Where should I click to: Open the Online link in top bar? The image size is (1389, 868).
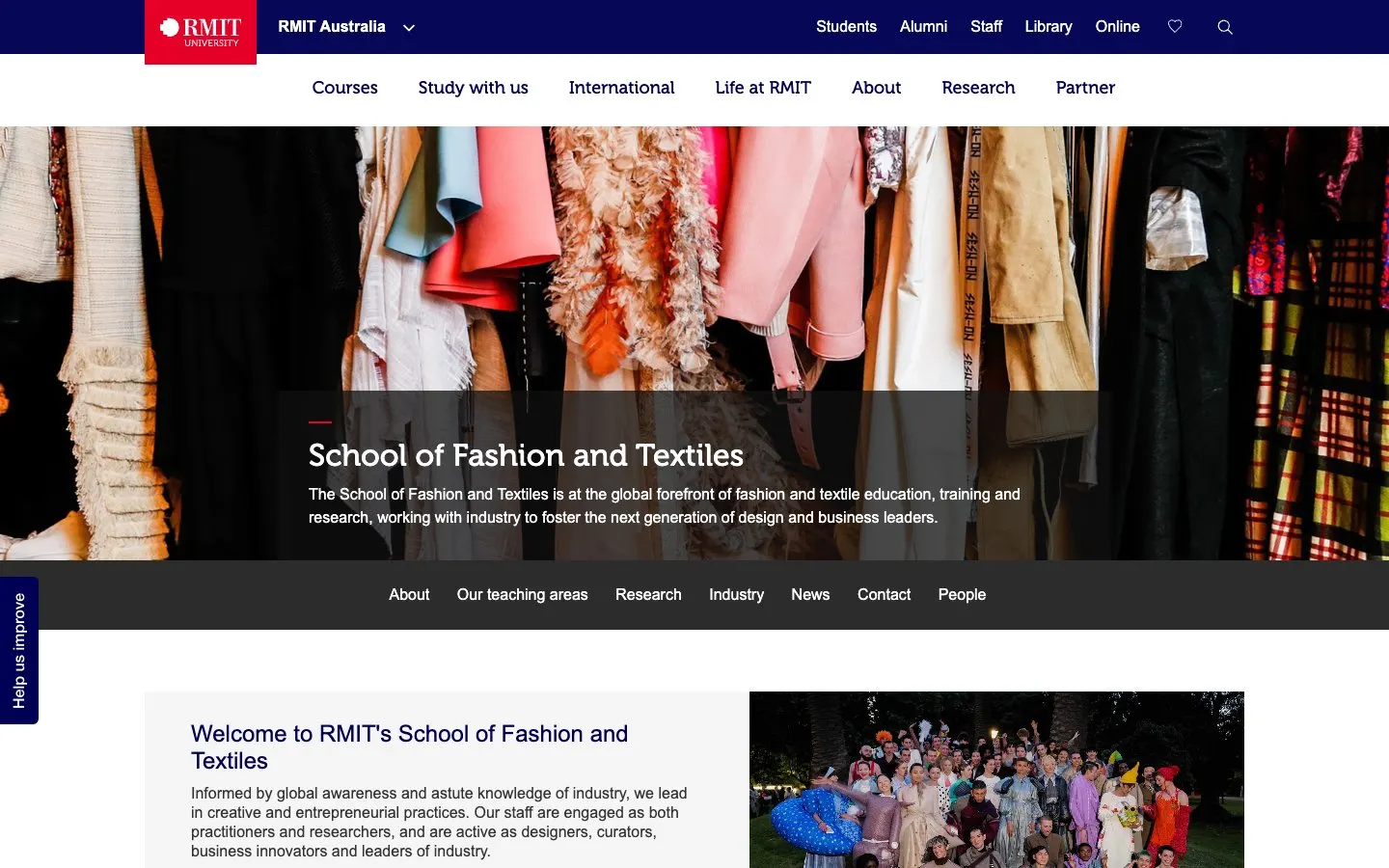pos(1117,27)
